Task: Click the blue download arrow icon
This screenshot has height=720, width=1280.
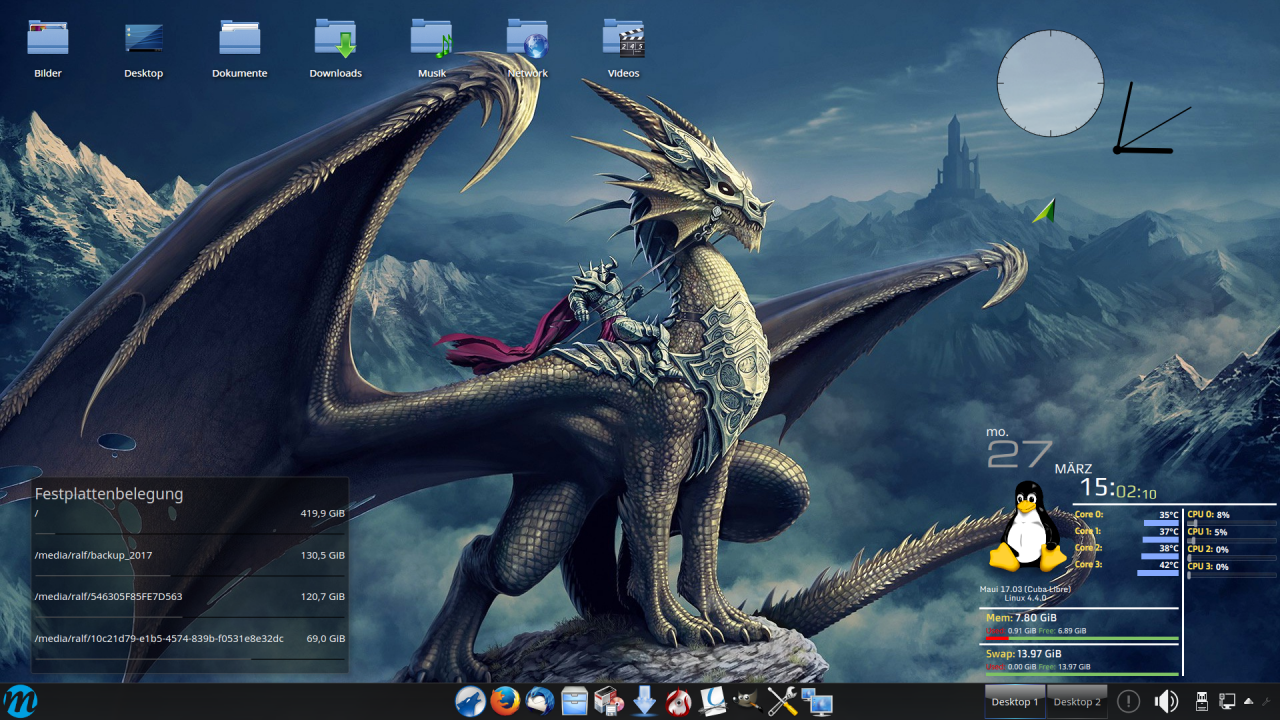Action: 645,702
